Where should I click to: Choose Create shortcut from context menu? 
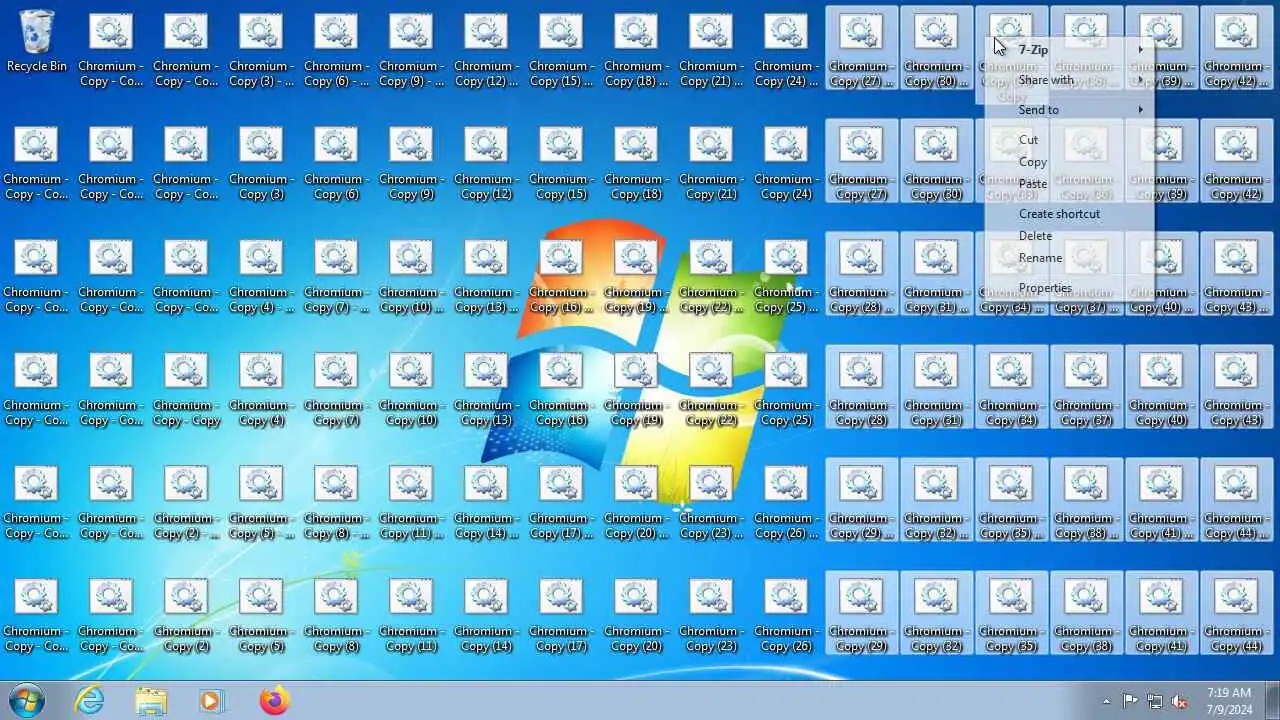pyautogui.click(x=1069, y=214)
